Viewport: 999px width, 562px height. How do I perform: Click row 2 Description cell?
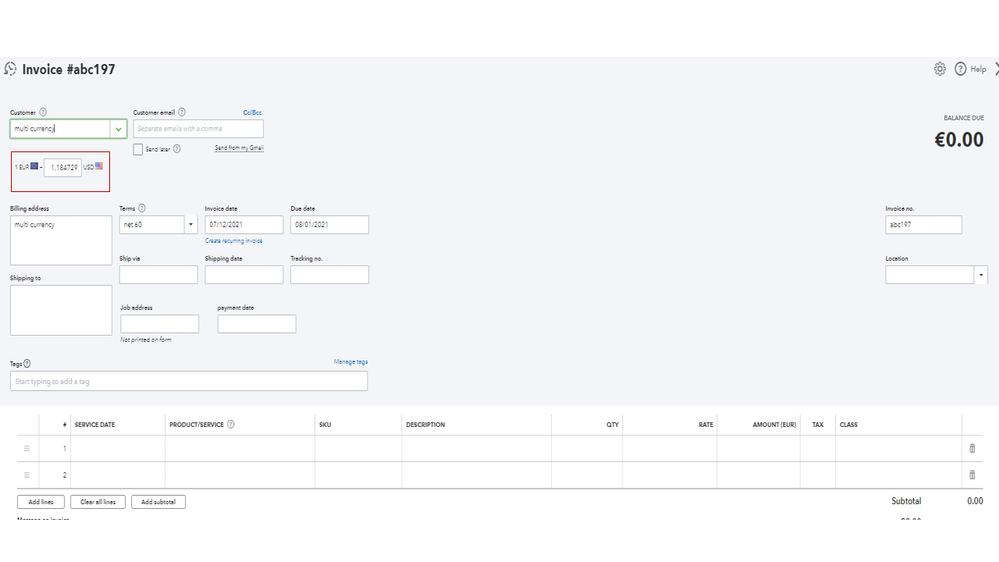click(476, 475)
